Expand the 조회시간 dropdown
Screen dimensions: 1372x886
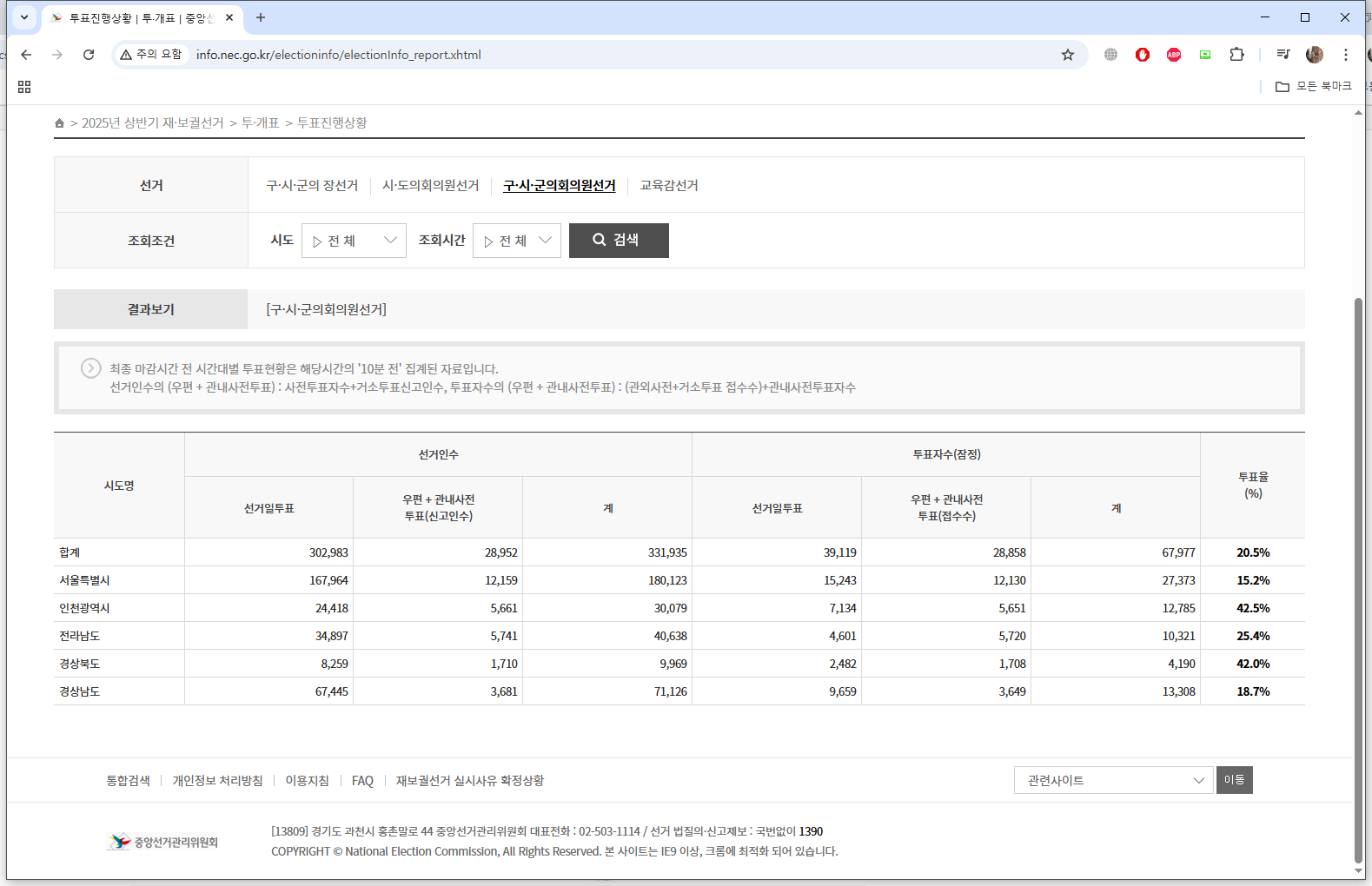(x=517, y=241)
